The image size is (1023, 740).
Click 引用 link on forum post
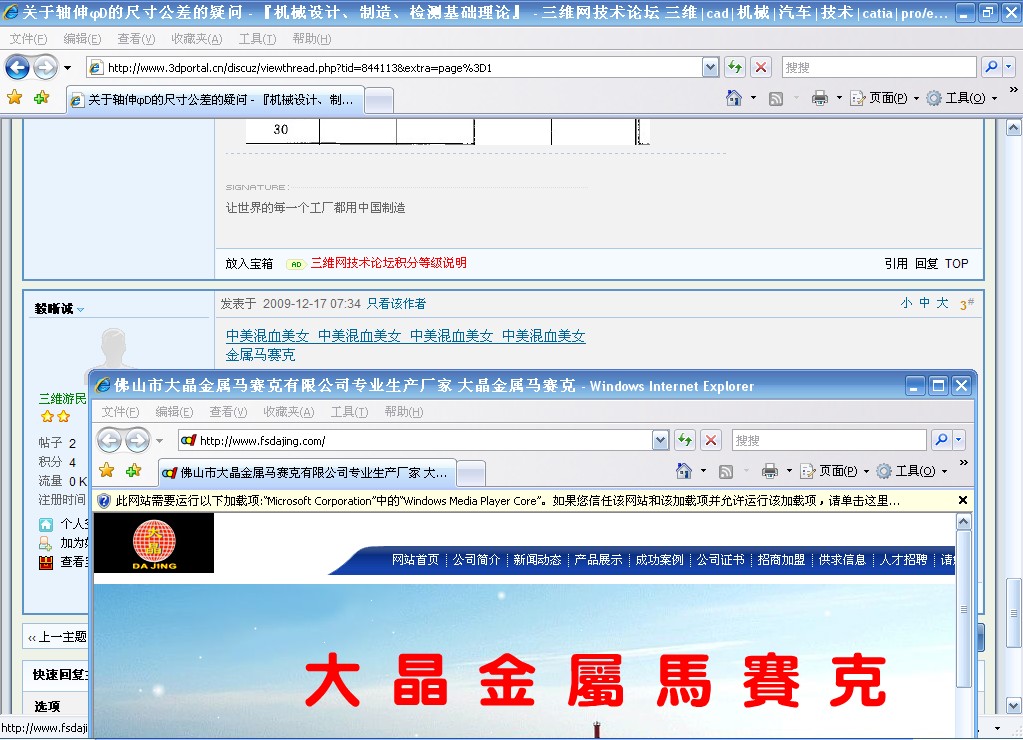pos(896,264)
